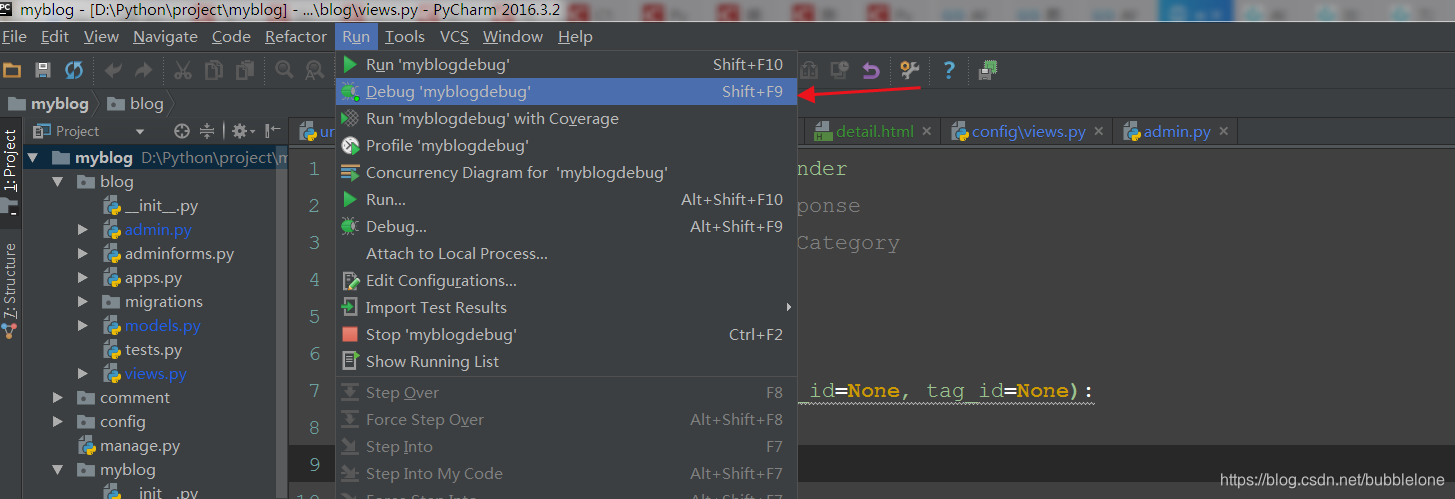Click the blue Help question mark icon
Image resolution: width=1455 pixels, height=499 pixels.
point(949,70)
